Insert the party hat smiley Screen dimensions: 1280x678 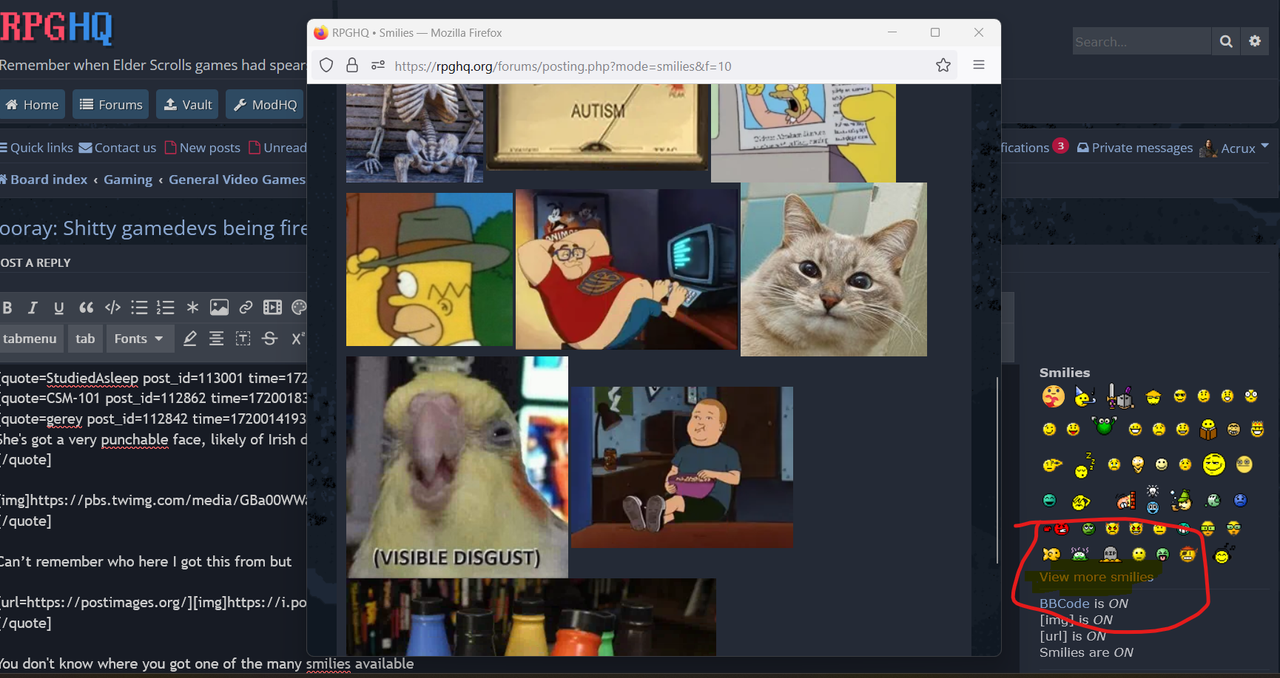[x=1084, y=397]
